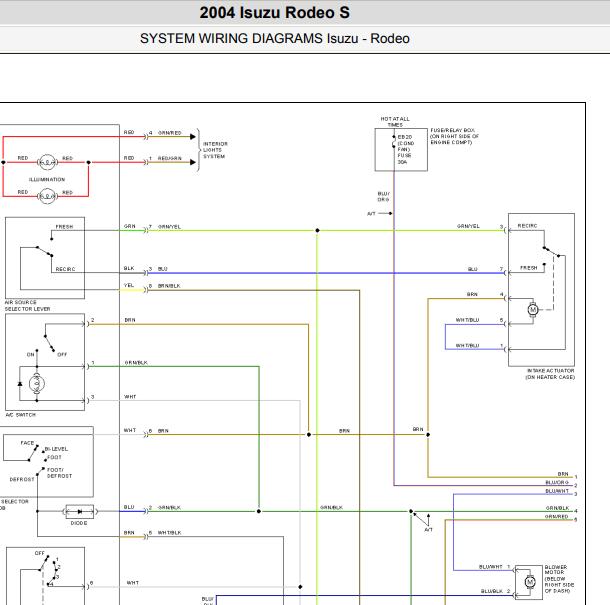Click the 'ILLUMINATION' label
The height and width of the screenshot is (605, 610).
(47, 179)
